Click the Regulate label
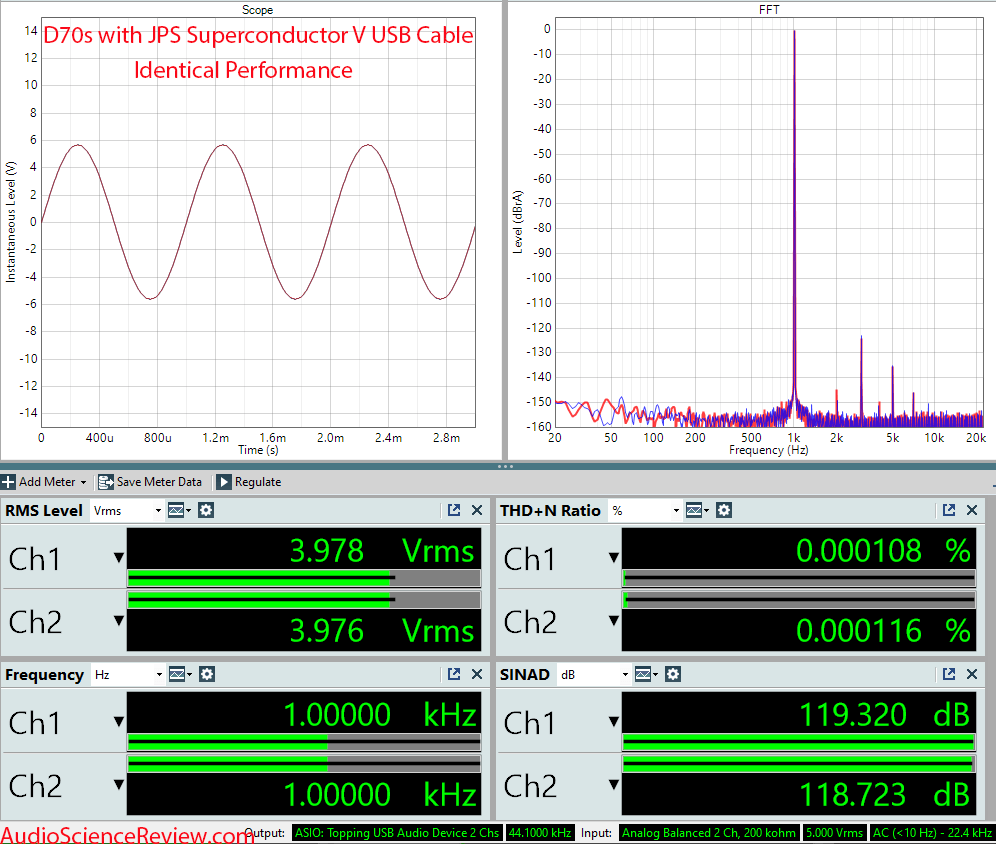The image size is (996, 844). coord(258,482)
